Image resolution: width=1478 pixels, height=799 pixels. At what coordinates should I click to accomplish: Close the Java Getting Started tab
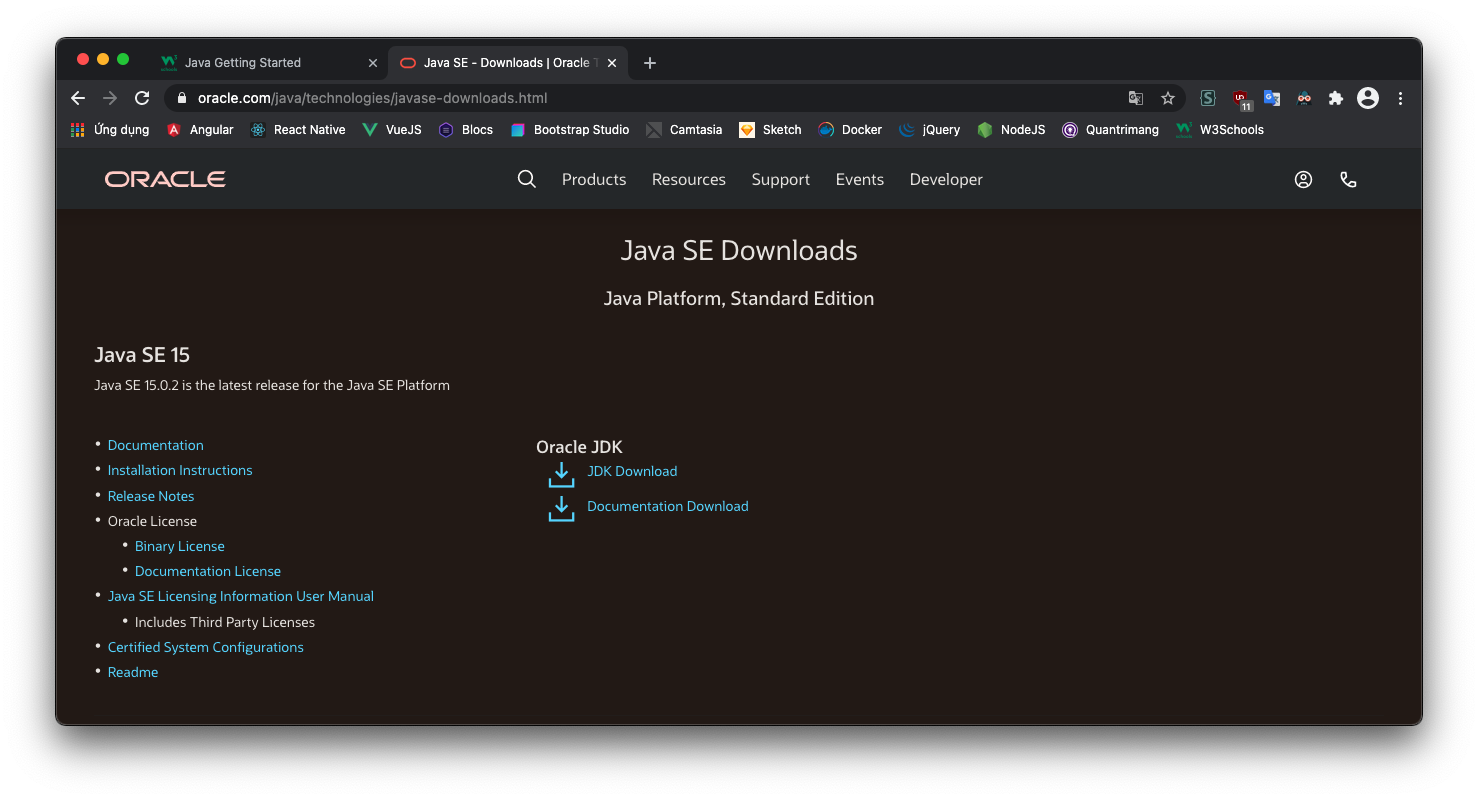pyautogui.click(x=373, y=63)
